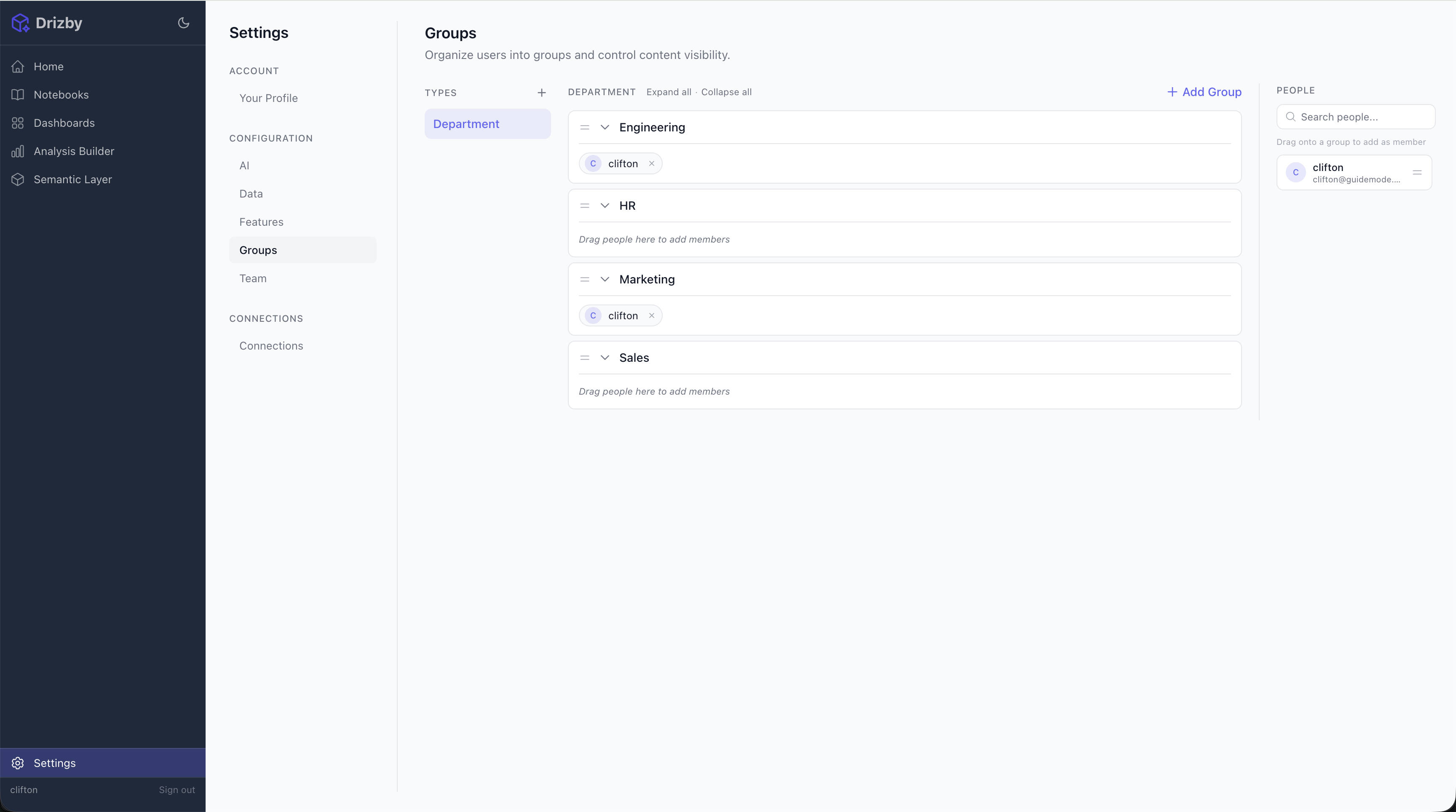Open the Analysis Builder
Viewport: 1456px width, 812px height.
coord(73,151)
